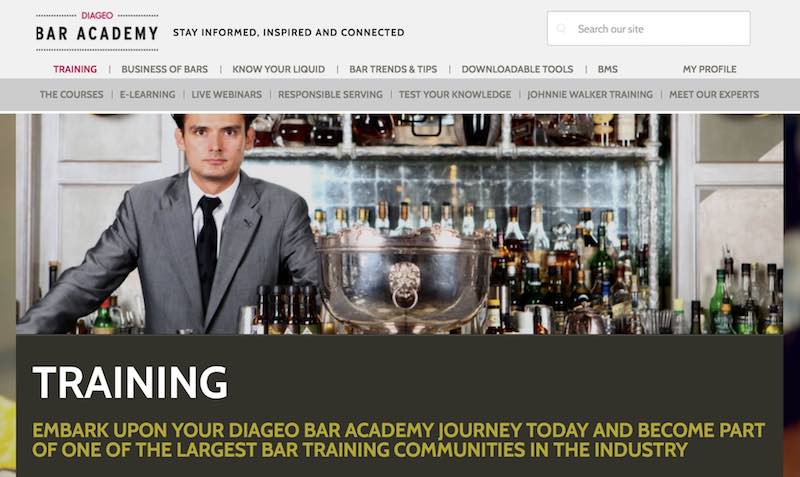Open Live Webinars submenu item
This screenshot has height=477, width=800.
227,94
